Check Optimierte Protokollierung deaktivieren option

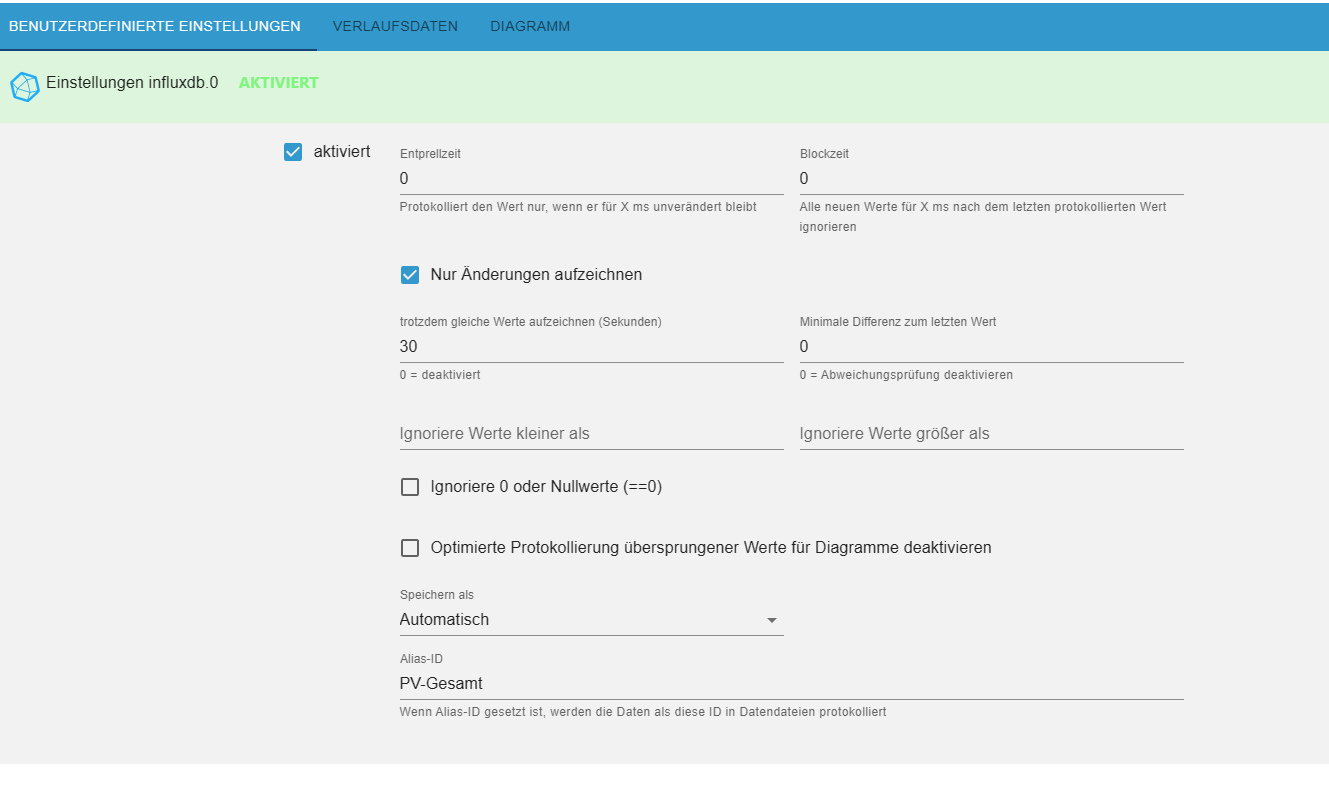[x=410, y=548]
